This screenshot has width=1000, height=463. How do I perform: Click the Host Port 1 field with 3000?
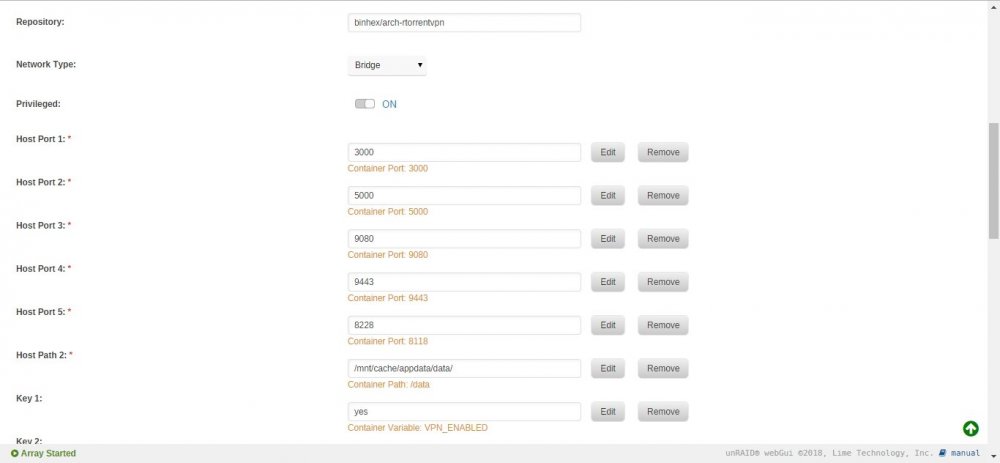point(464,152)
